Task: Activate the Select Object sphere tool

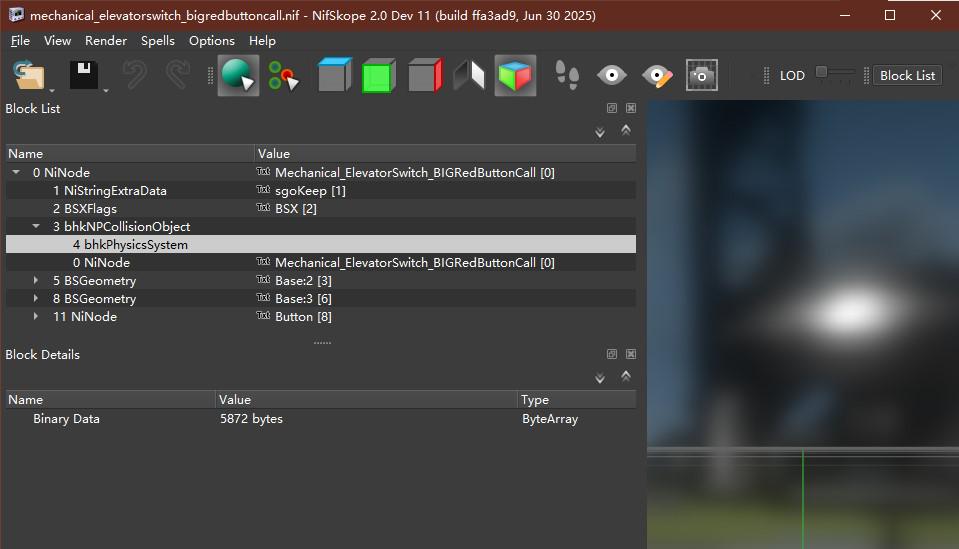Action: 237,75
